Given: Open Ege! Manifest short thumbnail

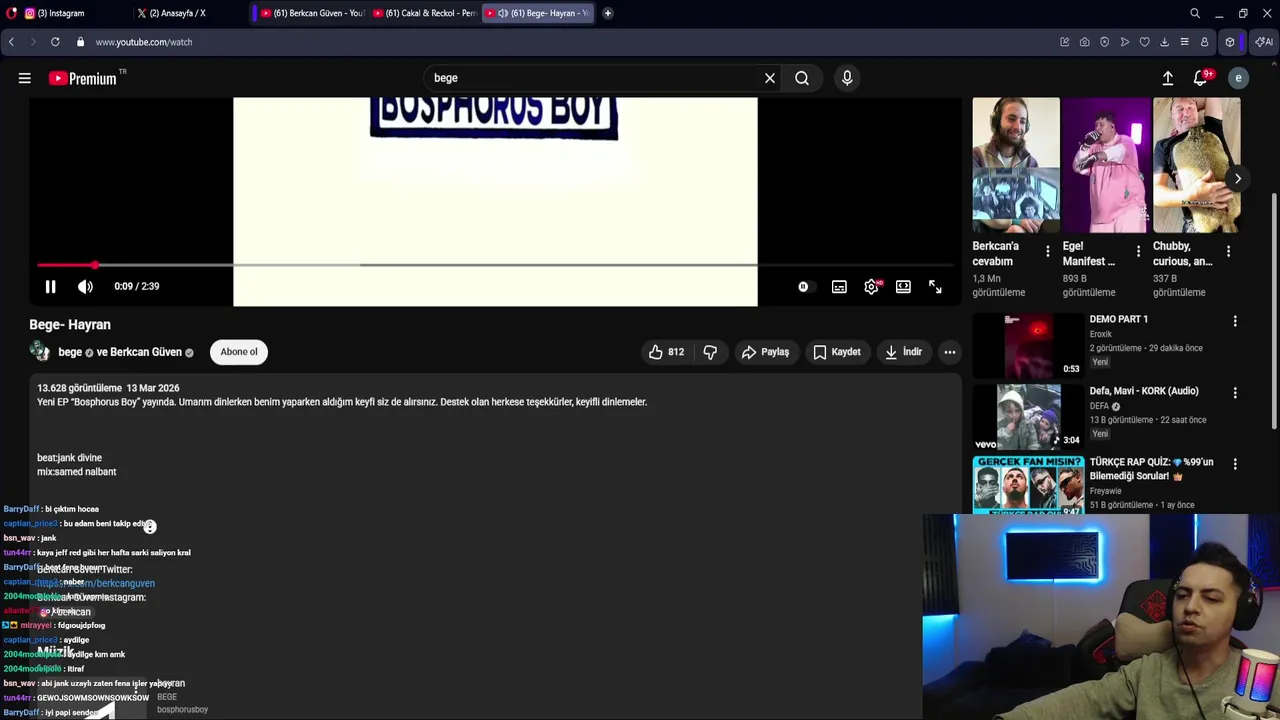Looking at the screenshot, I should click(x=1106, y=165).
